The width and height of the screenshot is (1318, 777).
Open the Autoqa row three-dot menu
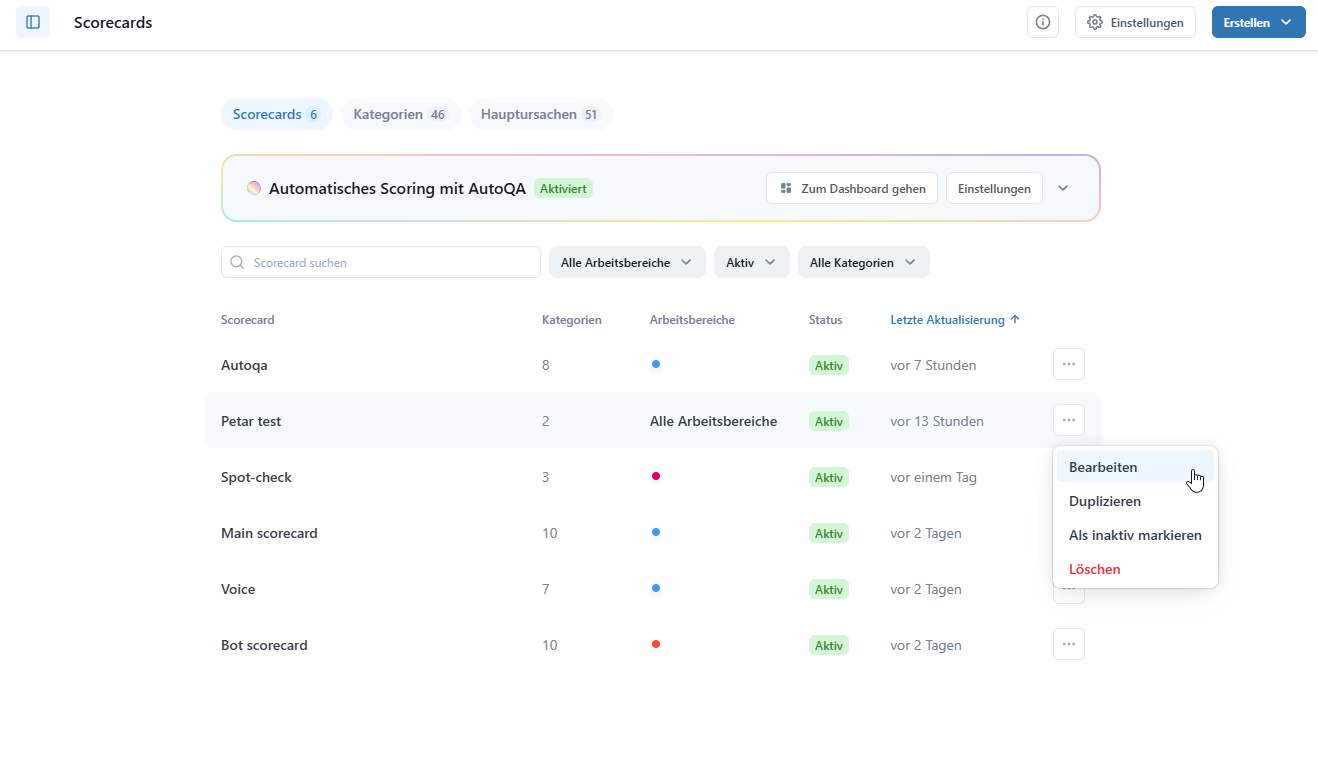tap(1069, 364)
